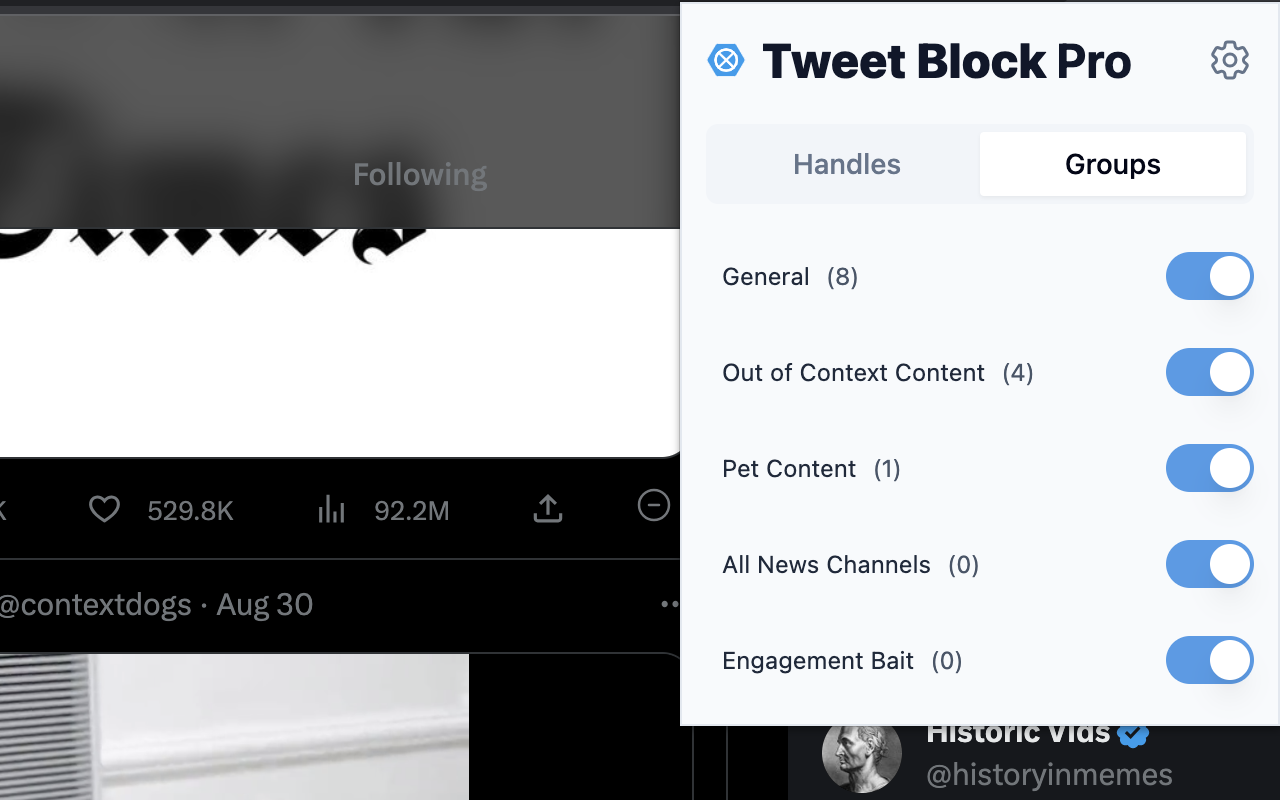Click the @contextdogs handle
1280x800 pixels.
pyautogui.click(x=97, y=604)
